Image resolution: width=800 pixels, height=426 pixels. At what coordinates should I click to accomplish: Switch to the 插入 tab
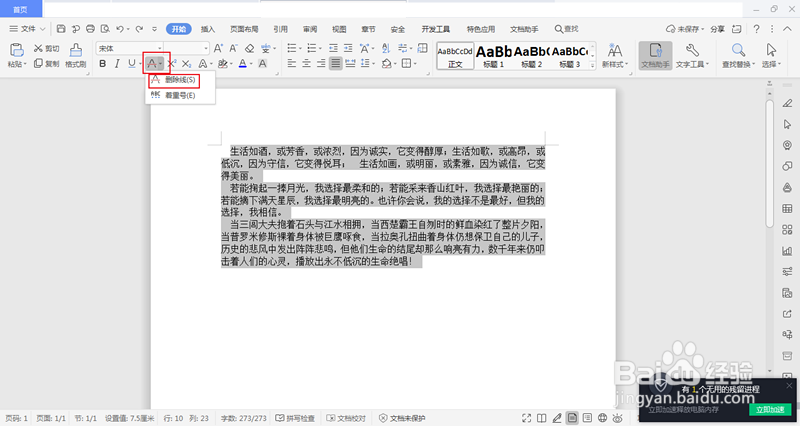click(208, 29)
